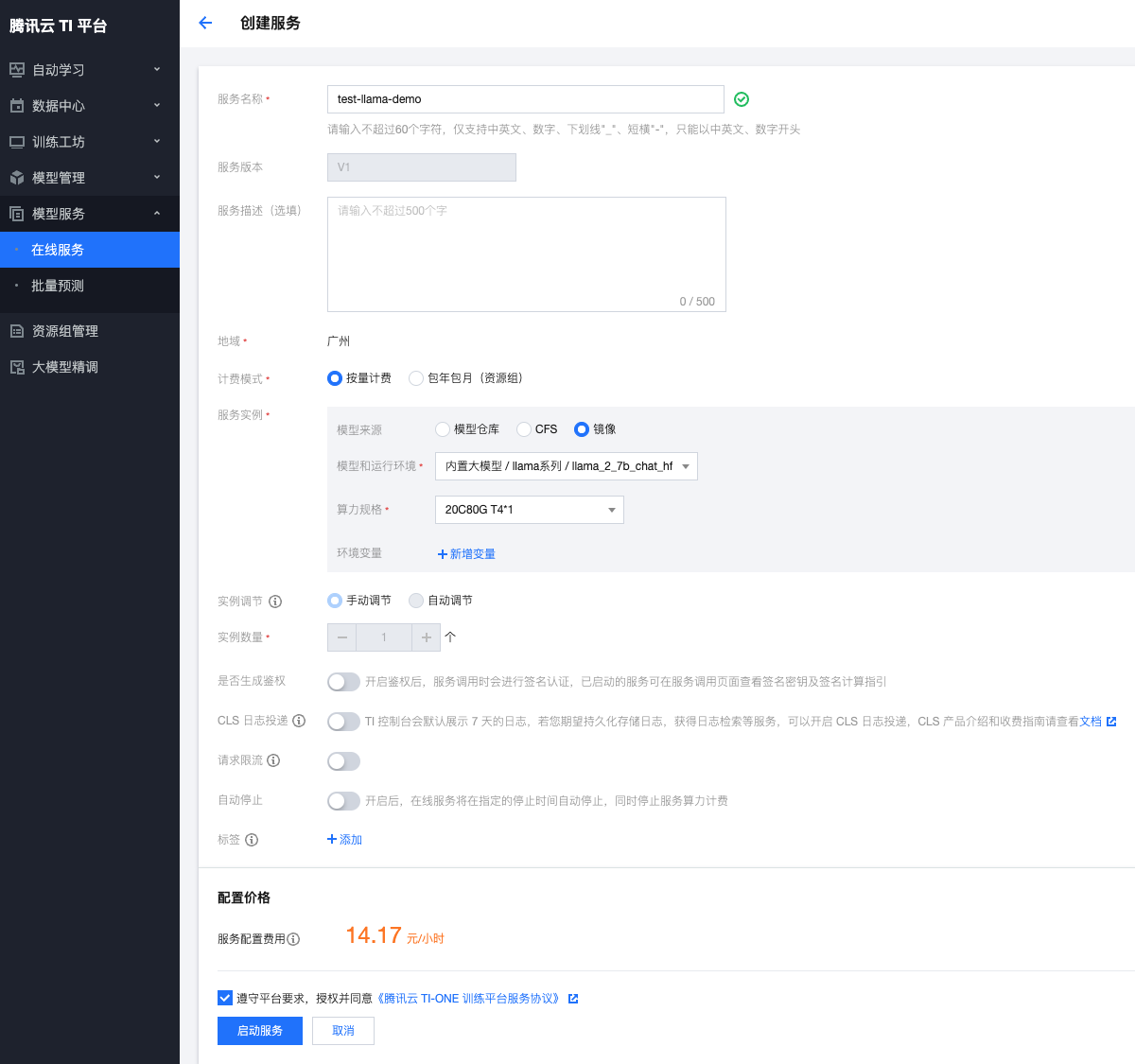The height and width of the screenshot is (1064, 1135).
Task: Click the 服务描述 text area
Action: 526,253
